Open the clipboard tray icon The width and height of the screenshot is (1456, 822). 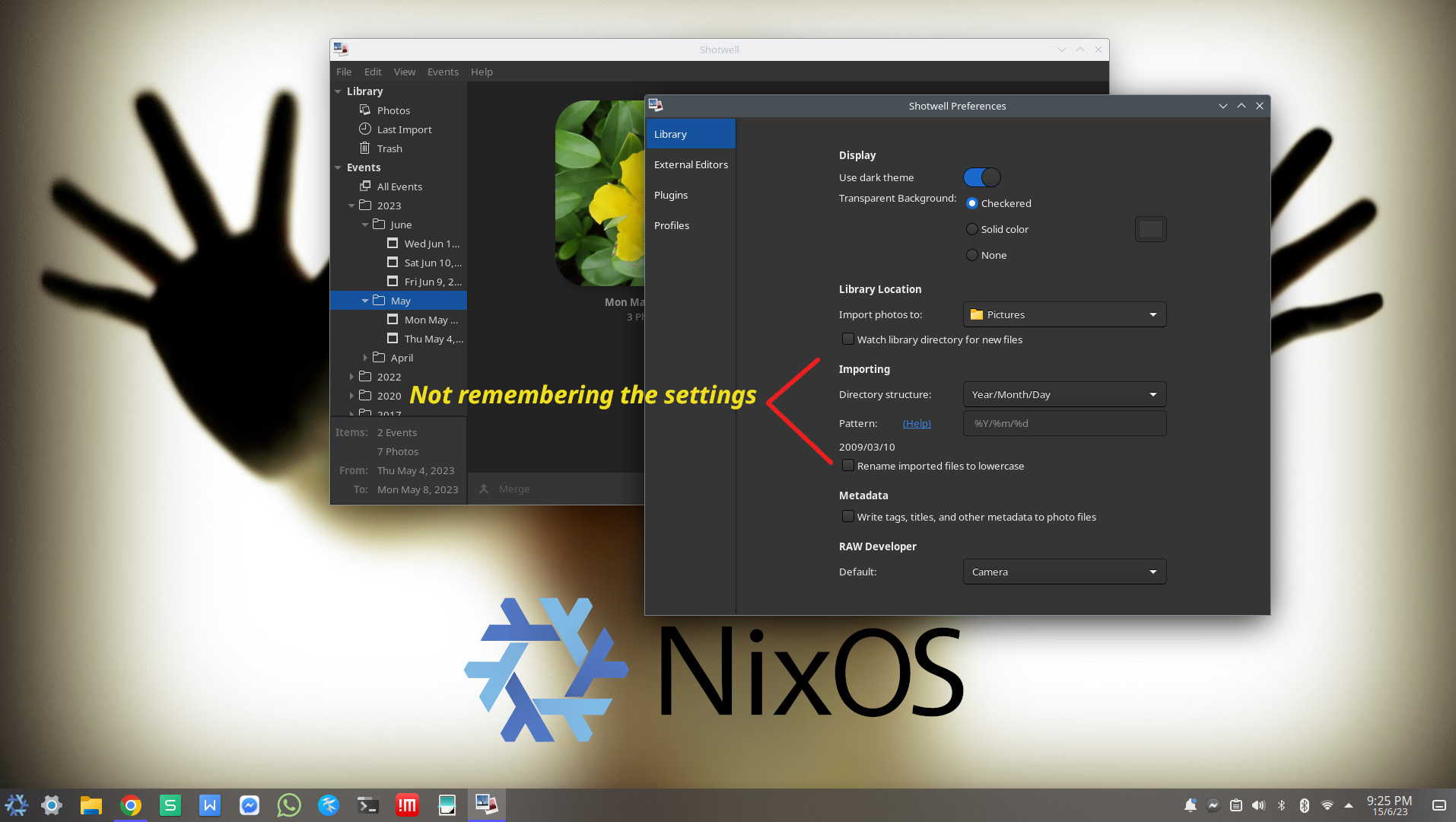tap(1236, 805)
